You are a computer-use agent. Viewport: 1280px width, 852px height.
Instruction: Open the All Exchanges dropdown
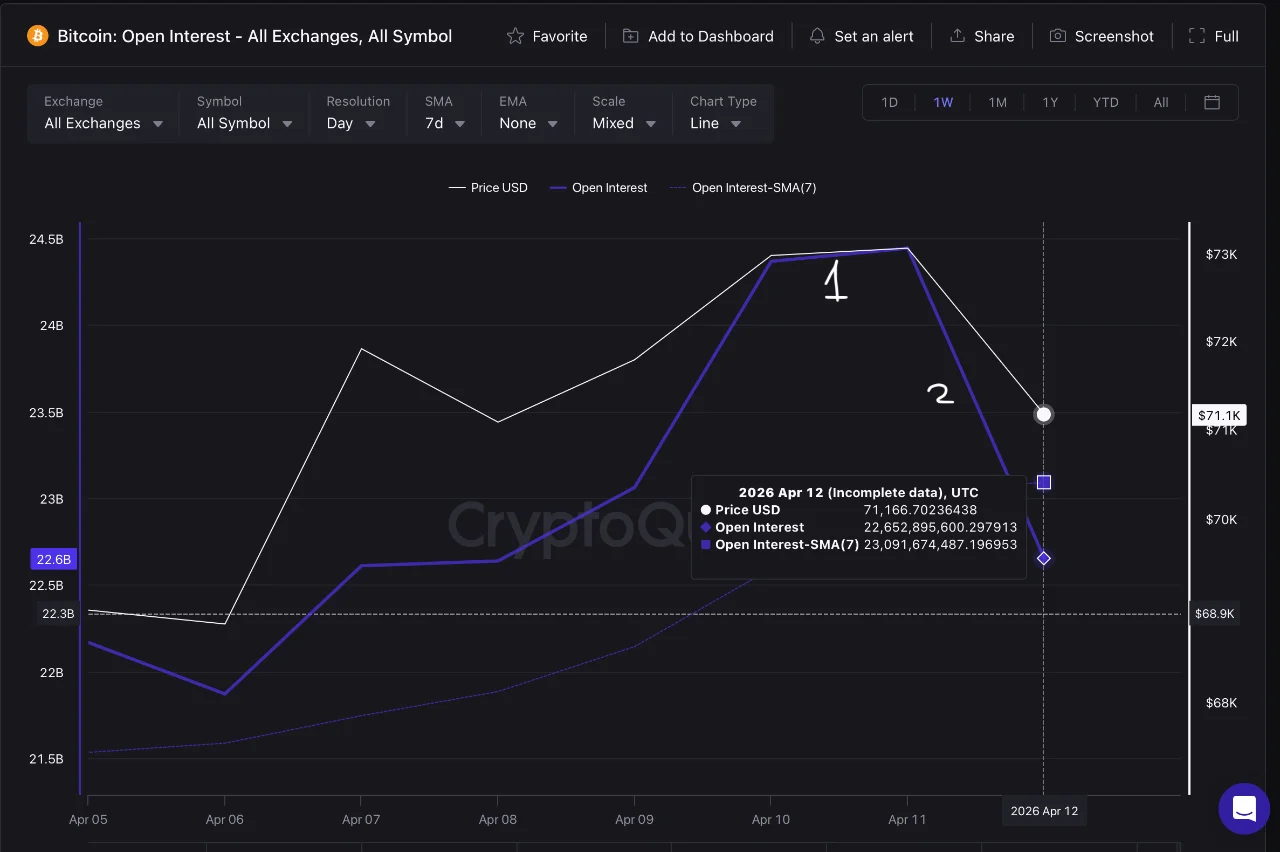(100, 123)
